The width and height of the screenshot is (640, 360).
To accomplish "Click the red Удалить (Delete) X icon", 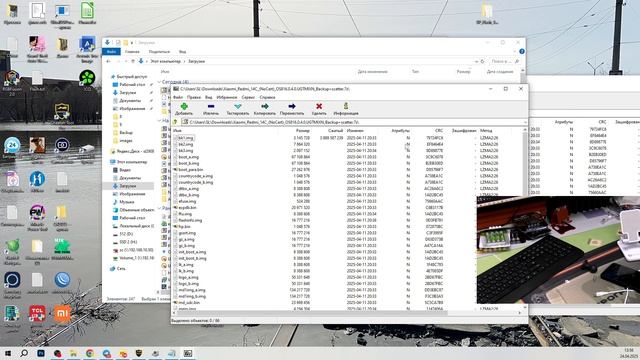I will coord(319,106).
